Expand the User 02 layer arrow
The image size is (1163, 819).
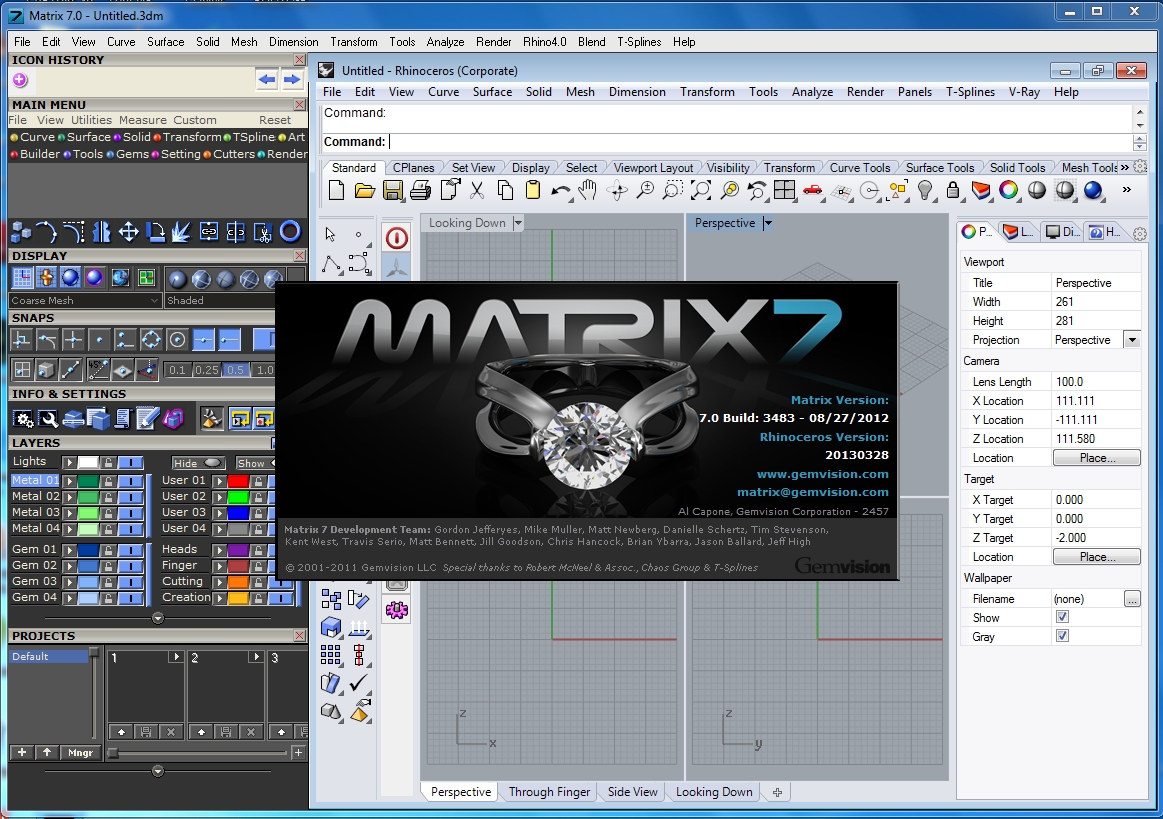pos(220,497)
